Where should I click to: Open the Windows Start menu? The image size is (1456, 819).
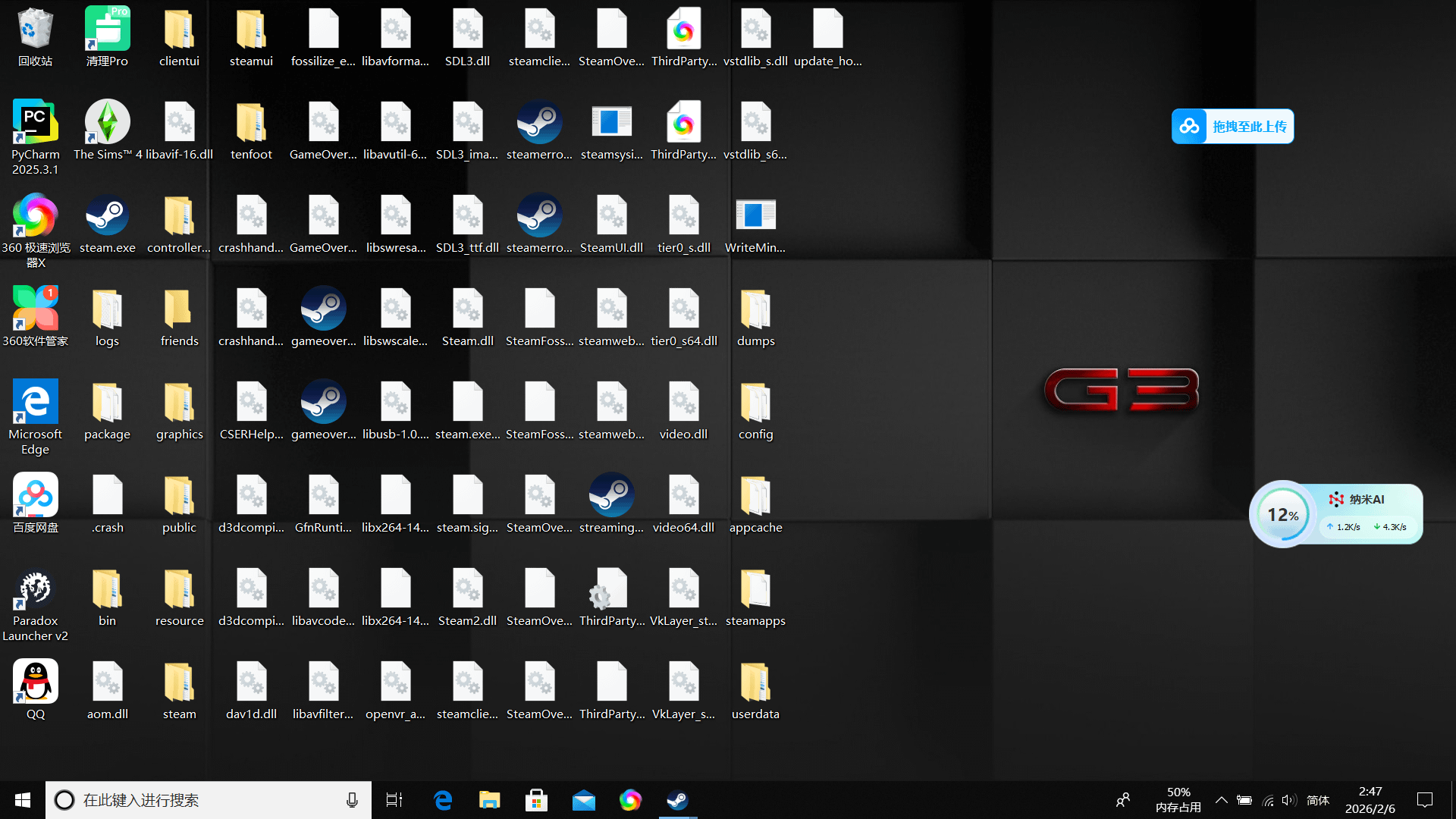coord(23,800)
